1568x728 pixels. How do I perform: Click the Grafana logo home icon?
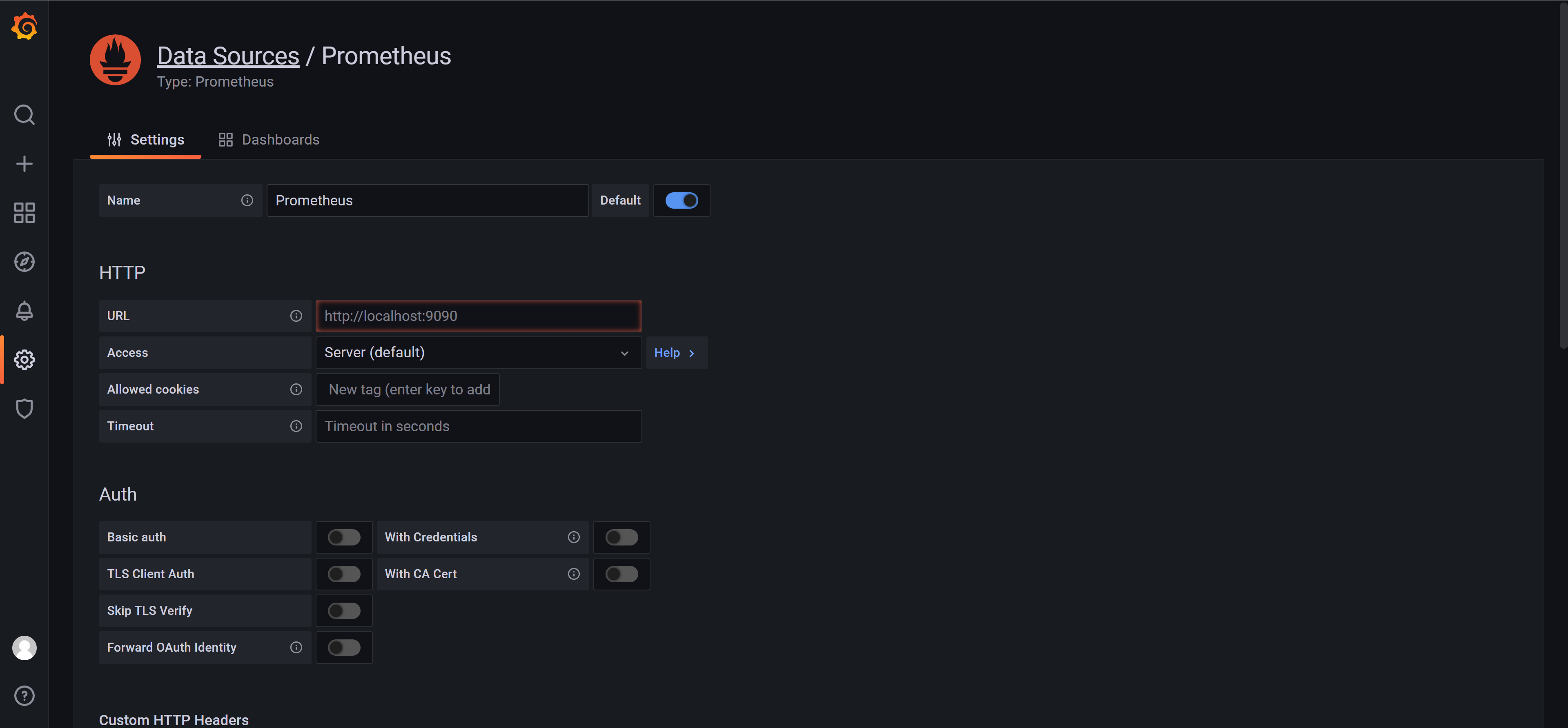24,26
